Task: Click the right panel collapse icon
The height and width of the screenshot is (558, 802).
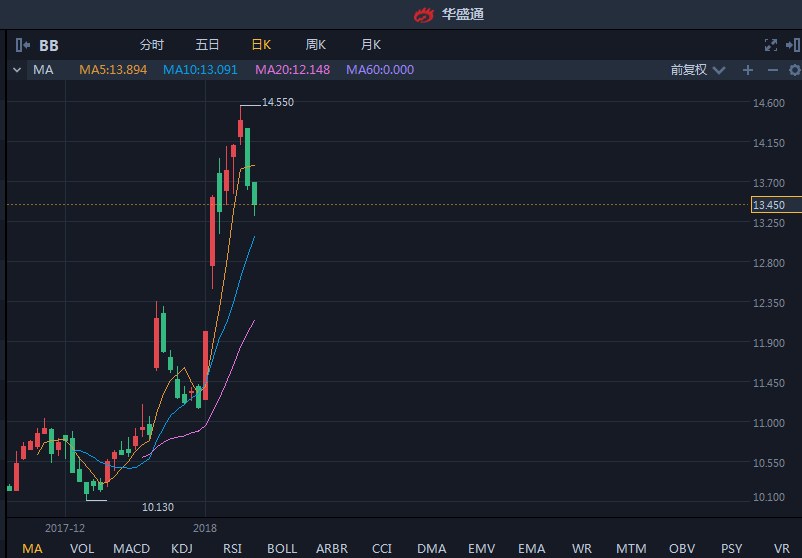Action: [x=795, y=45]
